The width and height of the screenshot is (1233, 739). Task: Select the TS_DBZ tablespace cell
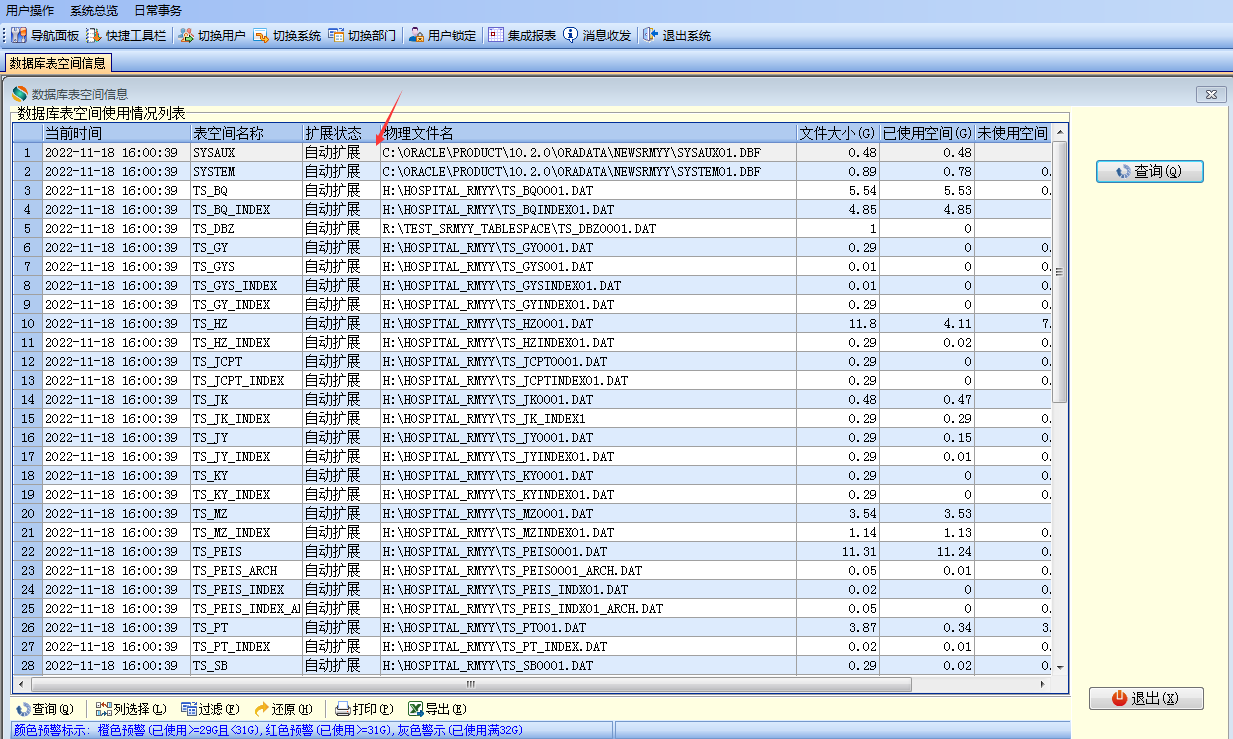tap(246, 228)
